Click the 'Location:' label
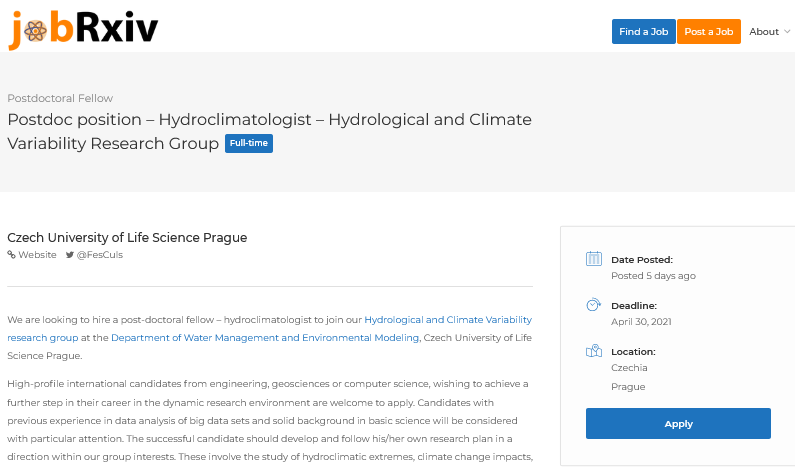Image resolution: width=795 pixels, height=468 pixels. (633, 352)
